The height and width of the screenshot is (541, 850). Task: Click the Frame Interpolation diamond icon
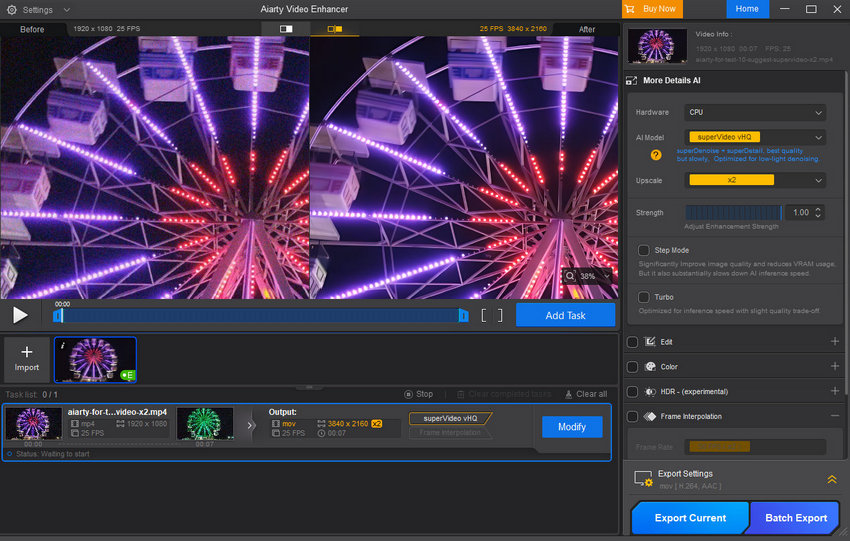(650, 416)
